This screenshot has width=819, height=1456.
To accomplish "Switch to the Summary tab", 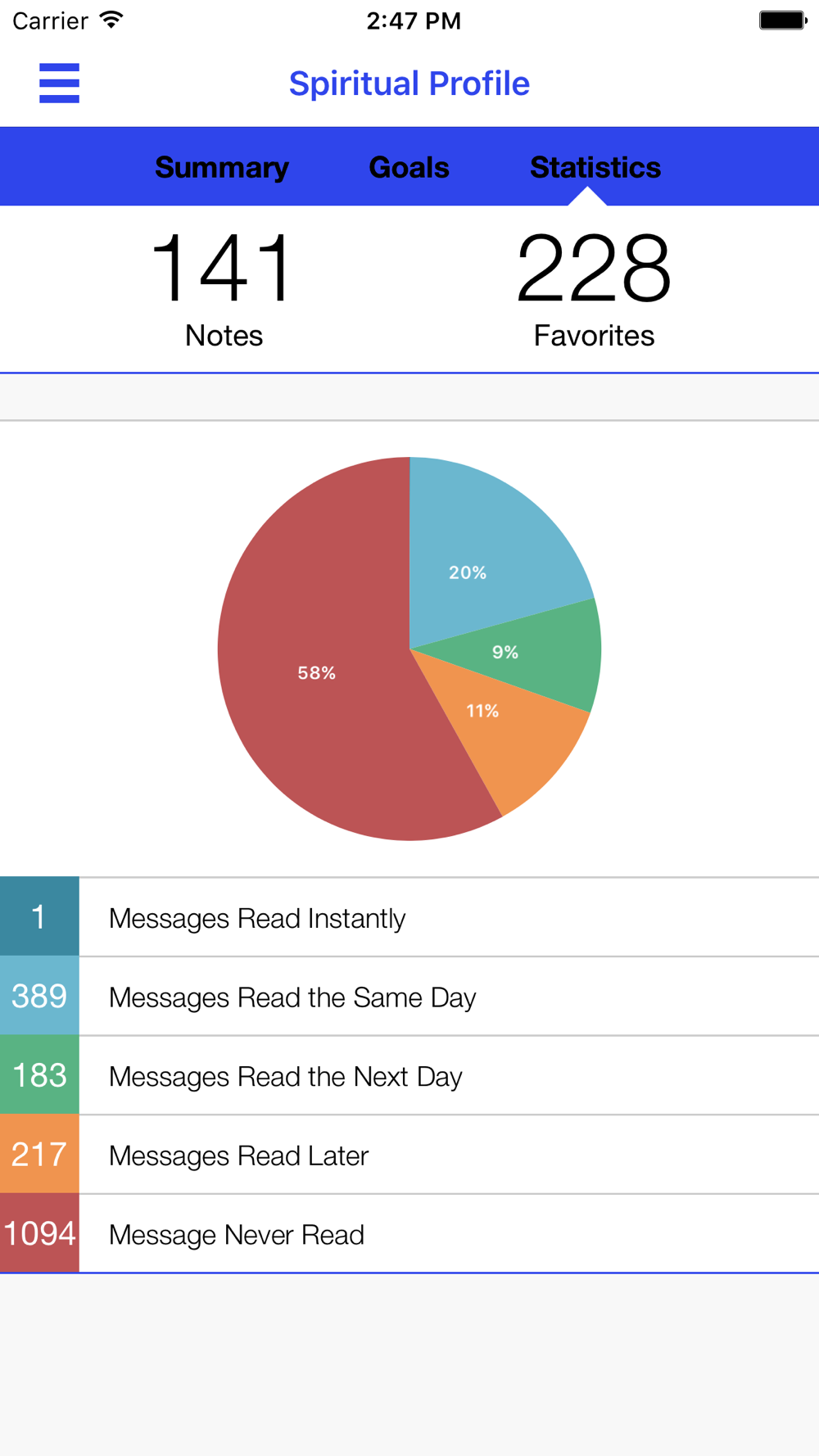I will tap(222, 167).
